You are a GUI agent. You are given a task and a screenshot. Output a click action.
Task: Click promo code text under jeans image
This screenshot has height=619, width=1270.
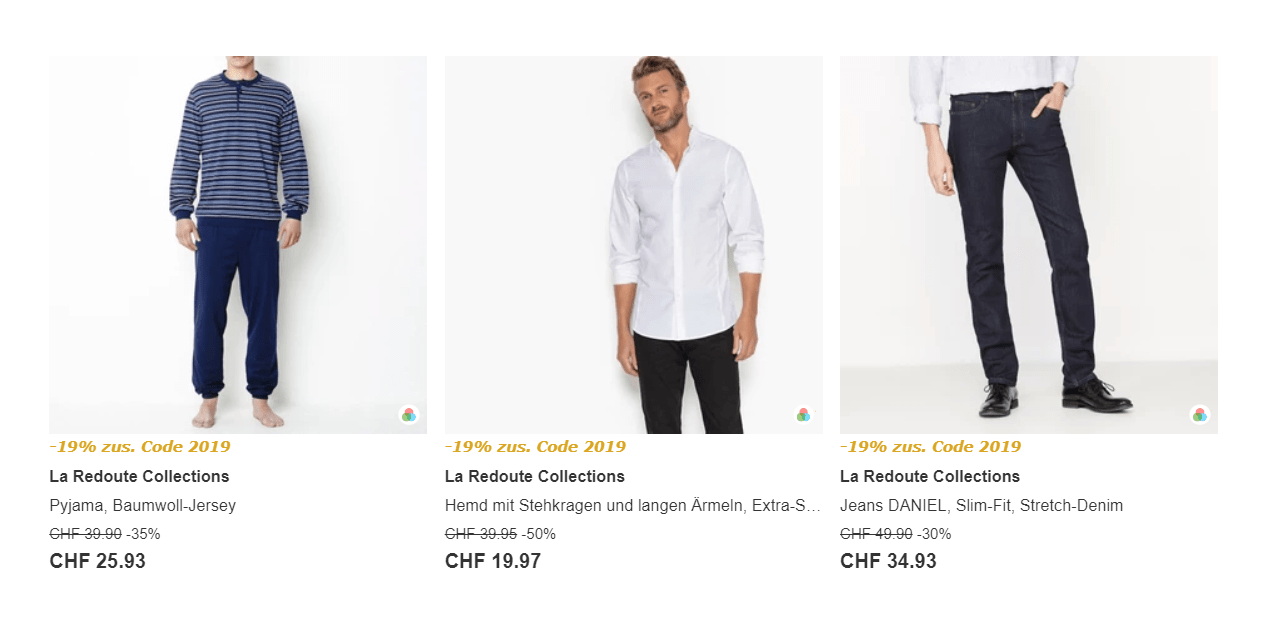click(930, 447)
